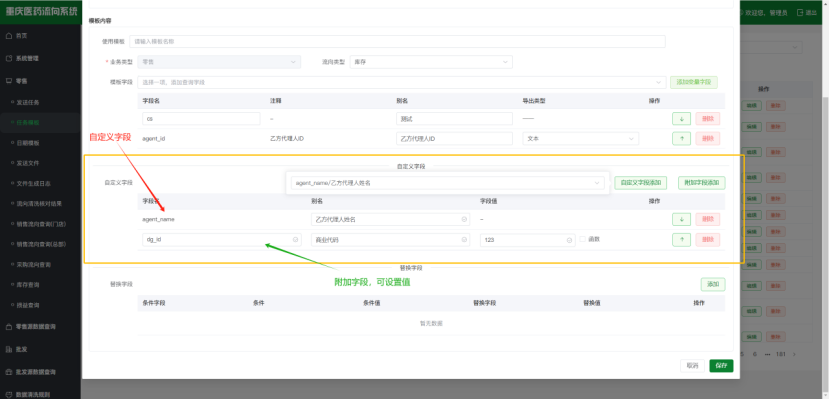The width and height of the screenshot is (830, 399).
Task: Expand the agent_name/乙方代理人姓名 dropdown
Action: 447,183
